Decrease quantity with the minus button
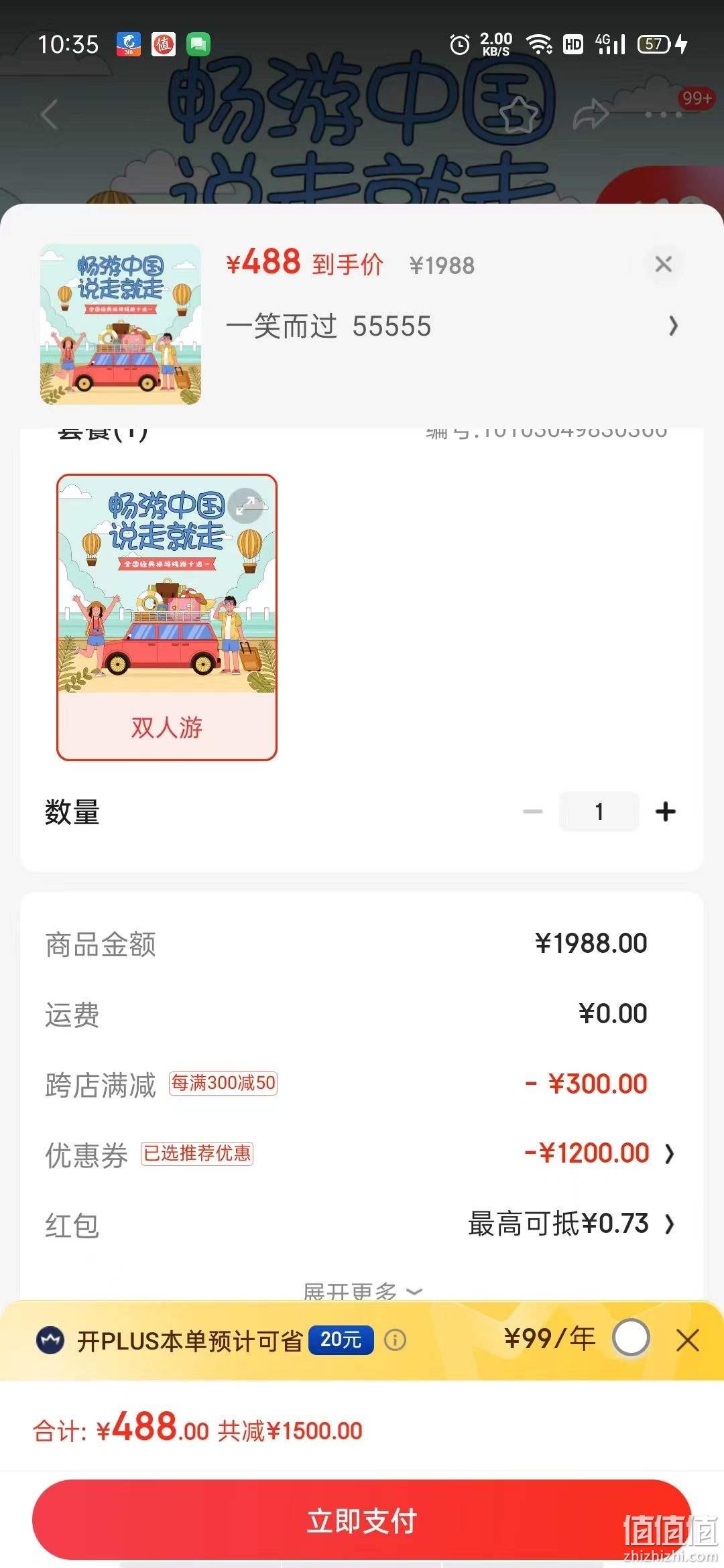The width and height of the screenshot is (724, 1568). coord(533,811)
